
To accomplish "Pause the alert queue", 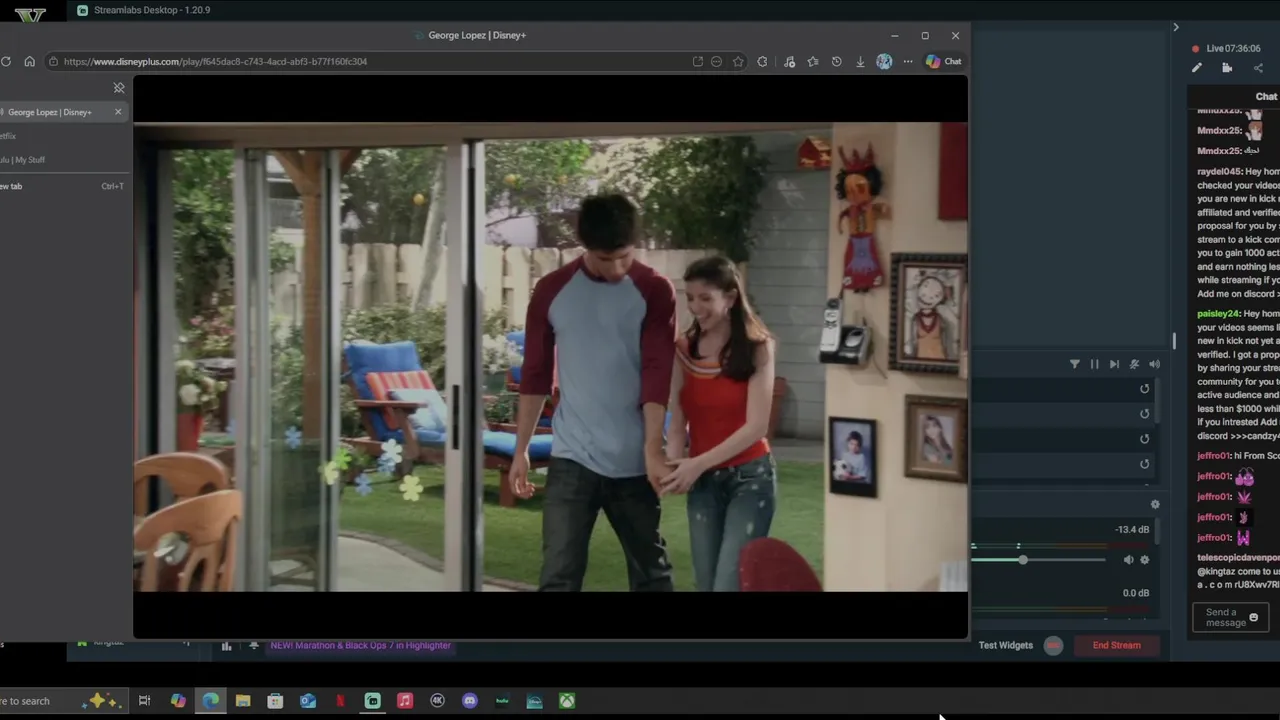I will [x=1094, y=364].
